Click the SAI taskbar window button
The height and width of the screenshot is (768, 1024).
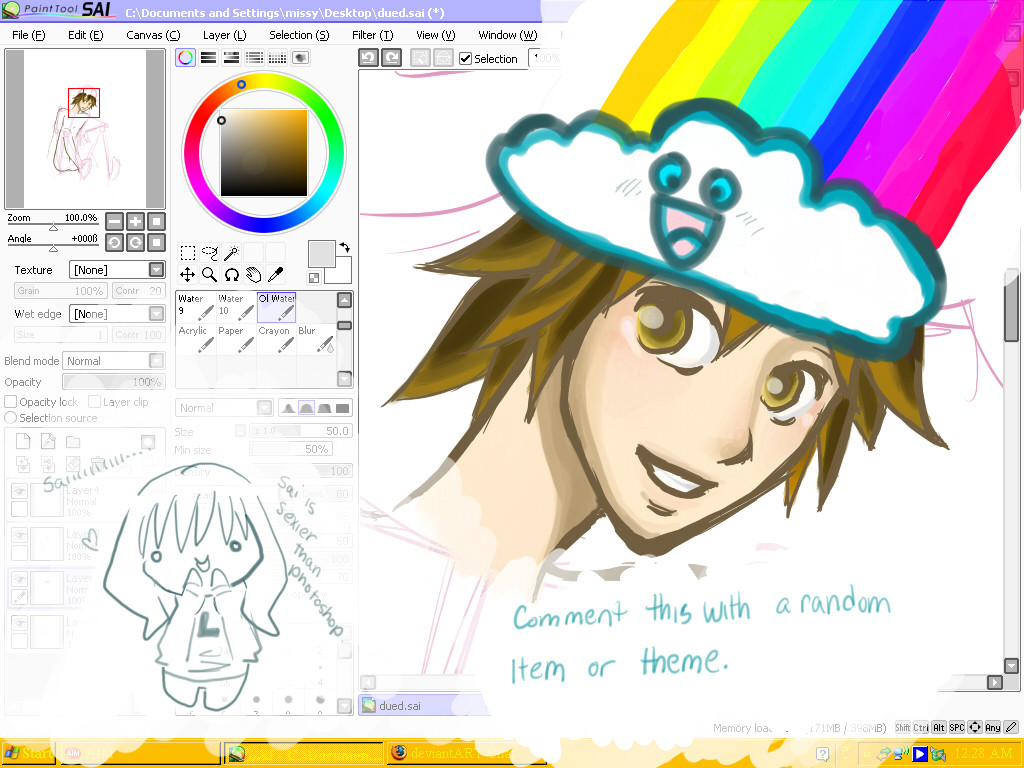(x=304, y=753)
